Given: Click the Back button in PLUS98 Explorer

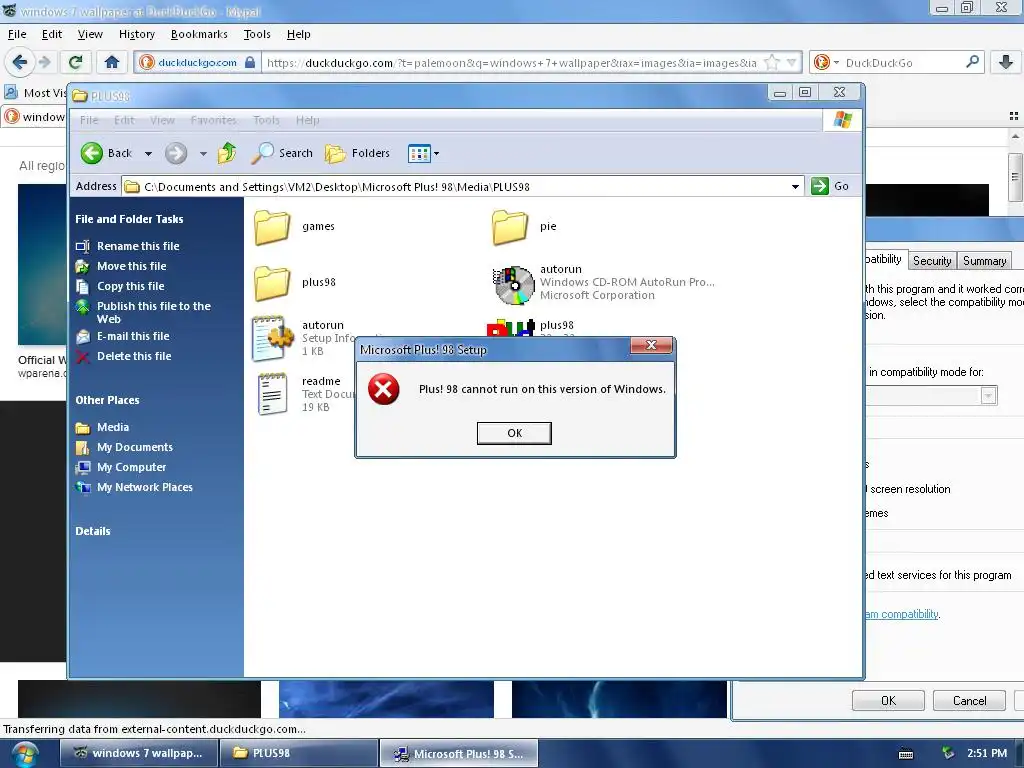Looking at the screenshot, I should pyautogui.click(x=106, y=153).
